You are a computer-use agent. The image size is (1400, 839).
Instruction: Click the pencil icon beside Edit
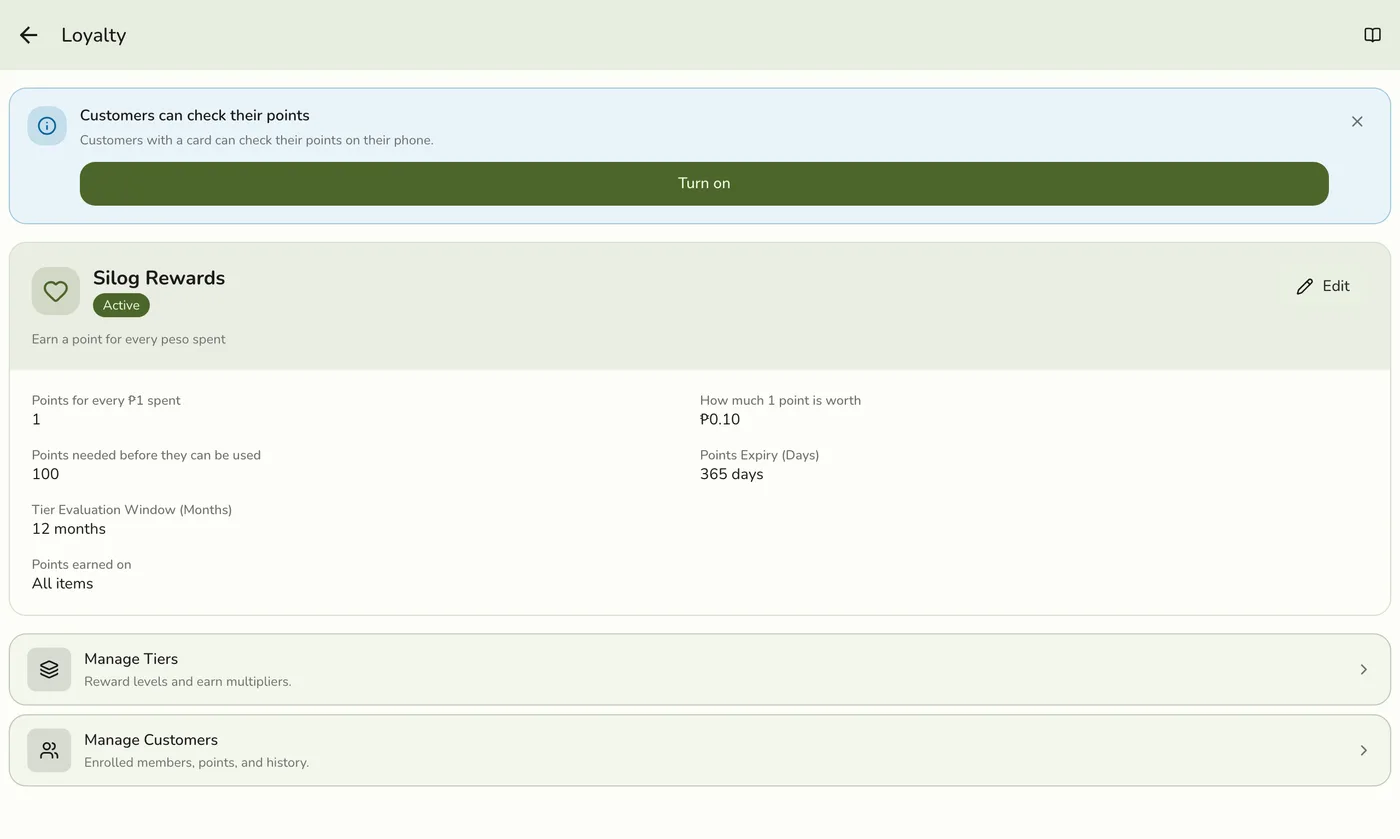[1304, 287]
